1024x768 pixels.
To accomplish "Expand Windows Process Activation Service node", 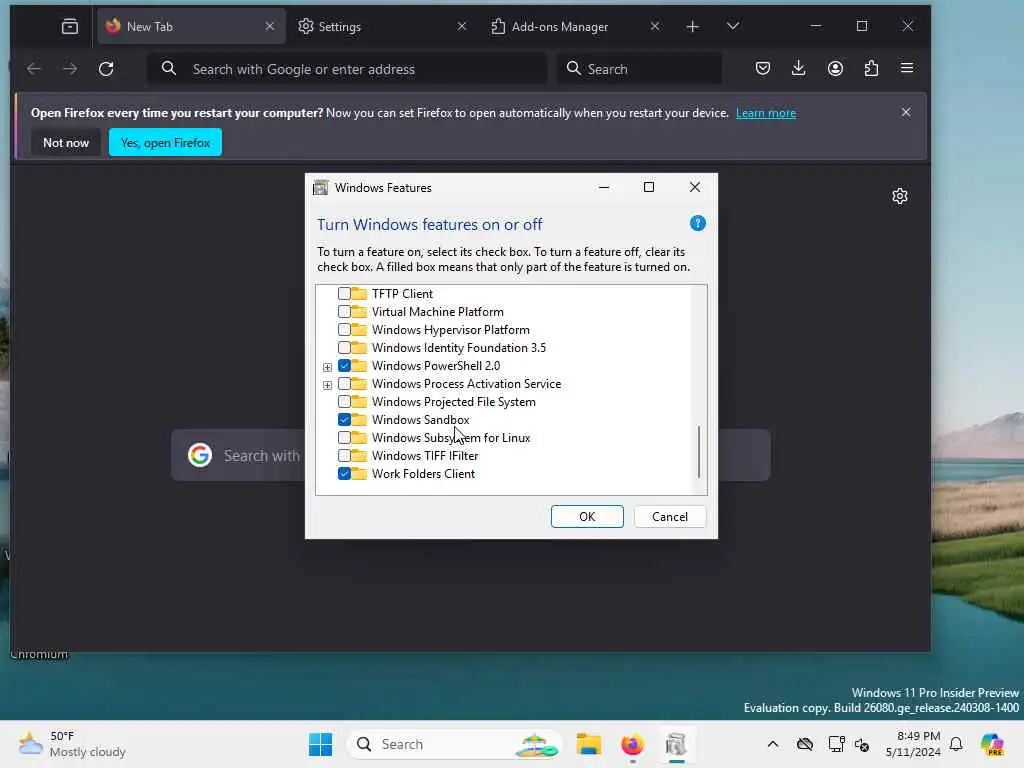I will (x=327, y=385).
